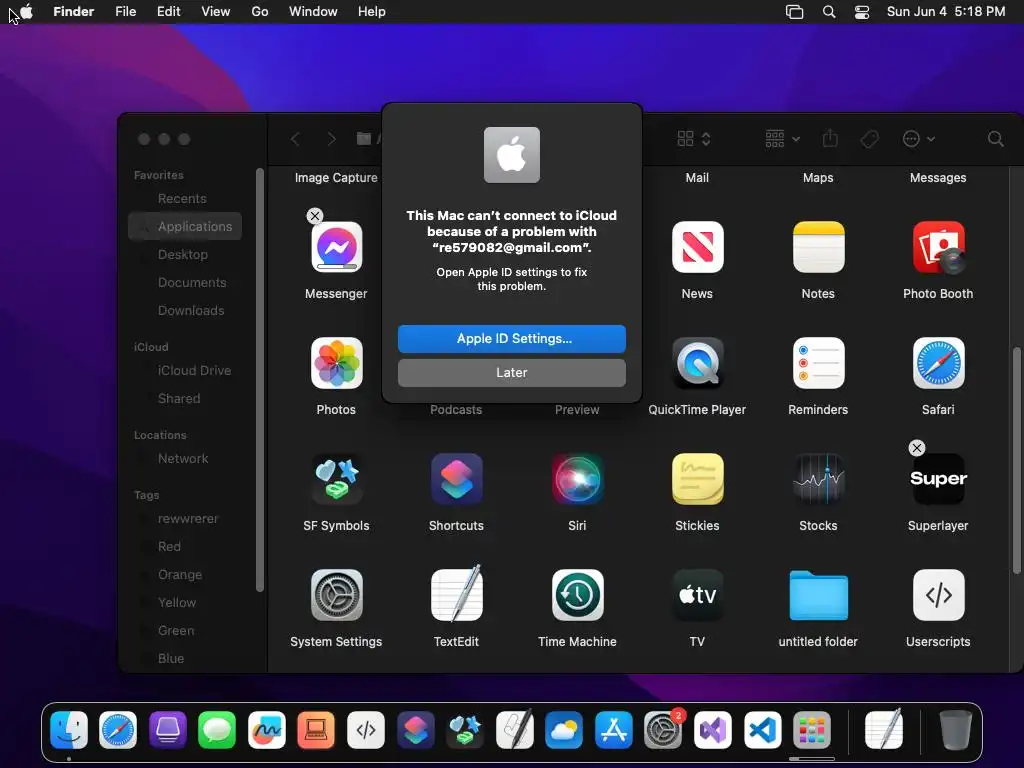Open the Go menu
The image size is (1024, 768).
click(260, 11)
